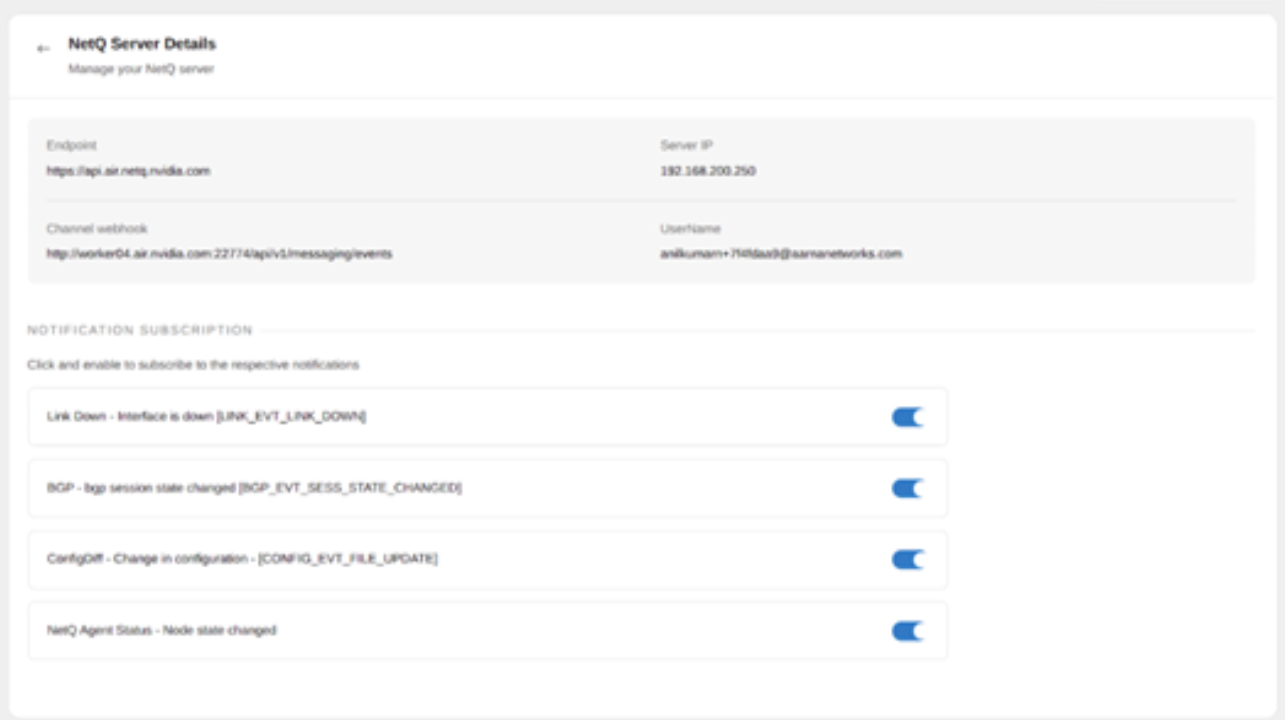
Task: Click the Manage your NetQ server subtitle
Action: coord(141,69)
